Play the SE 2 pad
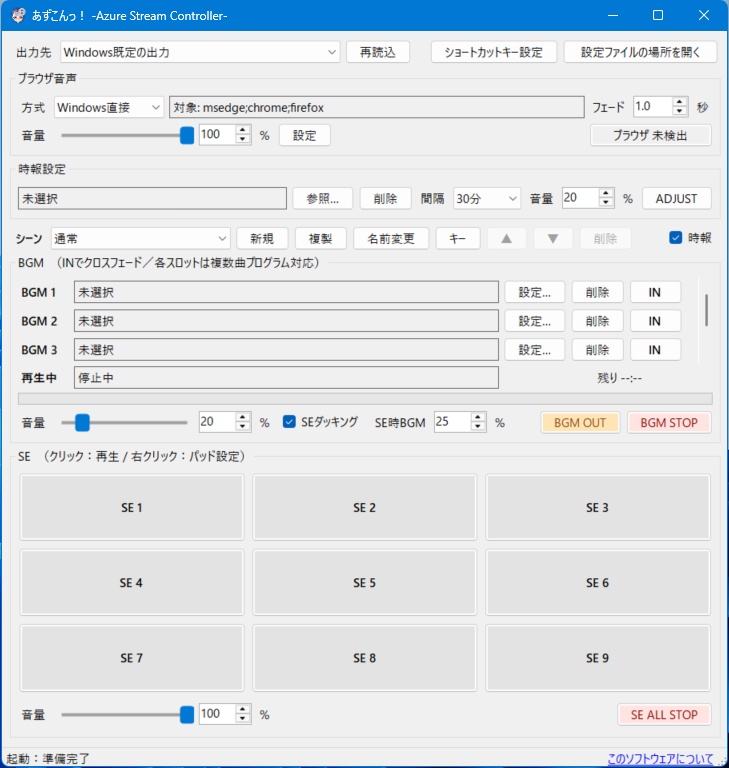Viewport: 729px width, 768px height. (x=364, y=507)
